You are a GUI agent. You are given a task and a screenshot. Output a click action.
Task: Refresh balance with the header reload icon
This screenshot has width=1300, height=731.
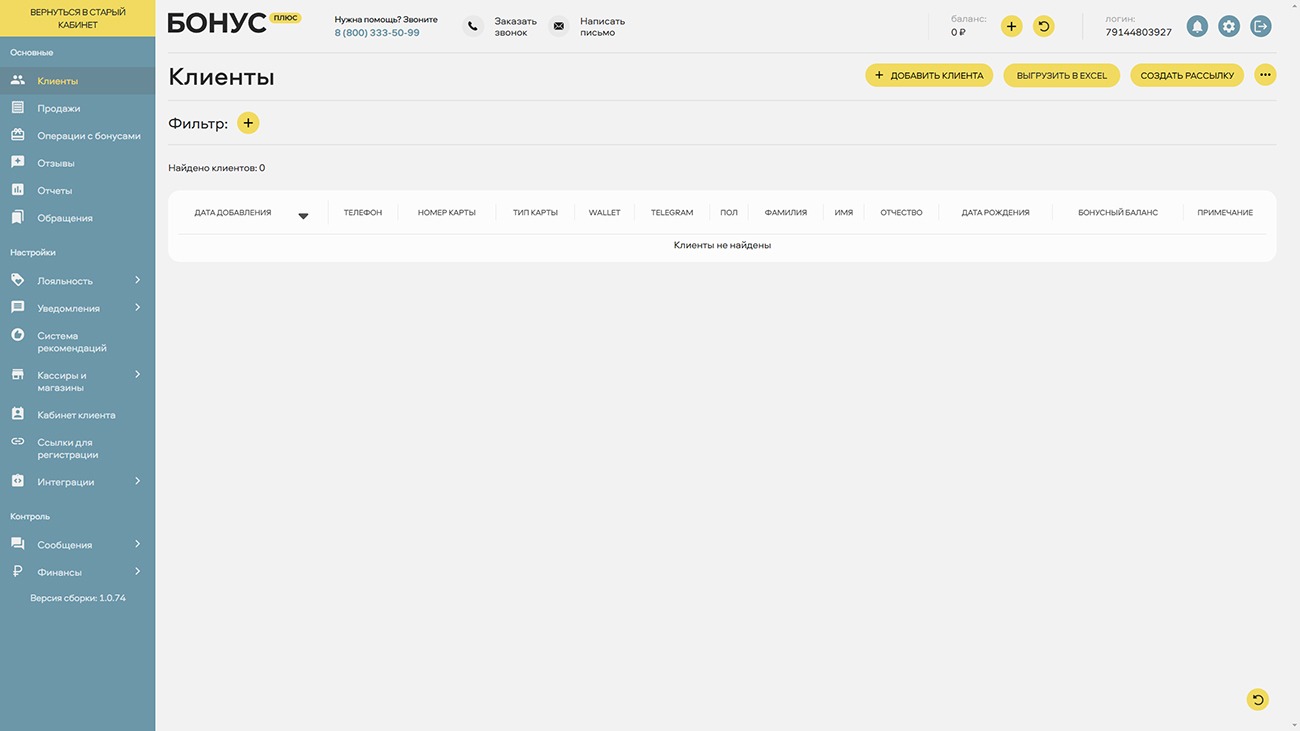pyautogui.click(x=1043, y=27)
